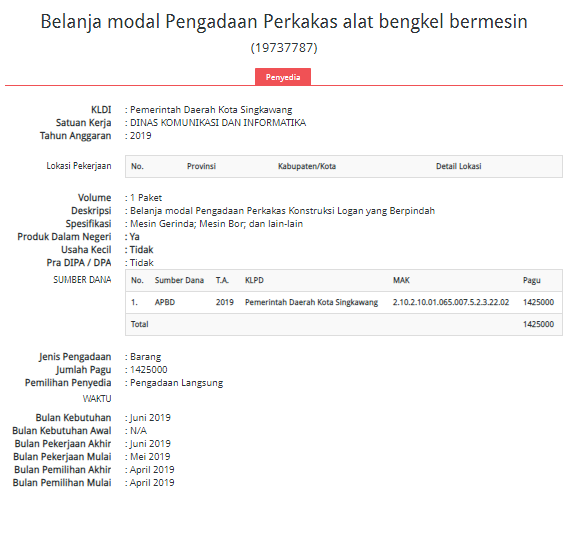Click the Provinsi column header
Viewport: 572px width, 544px height.
[x=201, y=166]
